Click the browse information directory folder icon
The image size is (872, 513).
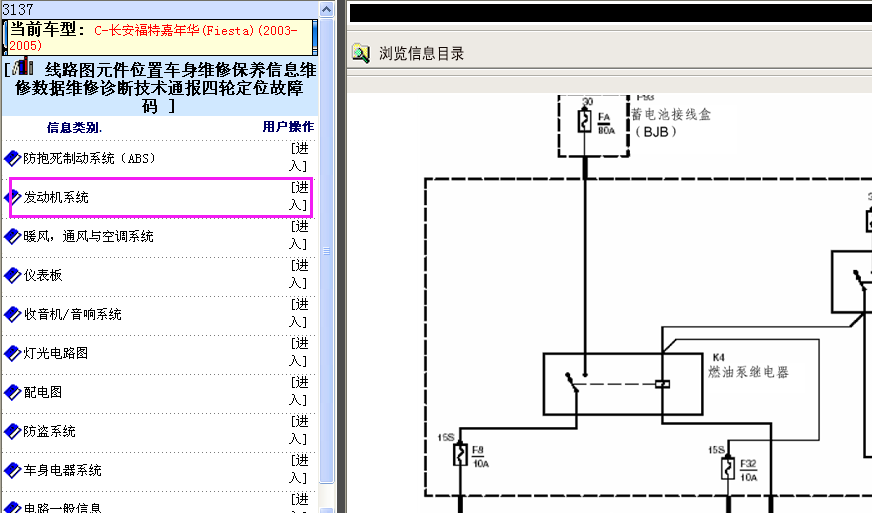[x=361, y=53]
